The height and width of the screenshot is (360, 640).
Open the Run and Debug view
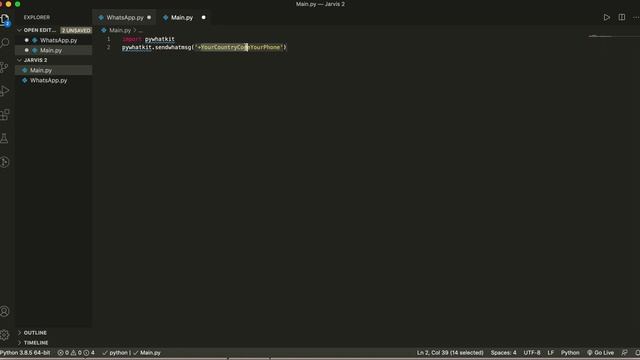point(4,91)
